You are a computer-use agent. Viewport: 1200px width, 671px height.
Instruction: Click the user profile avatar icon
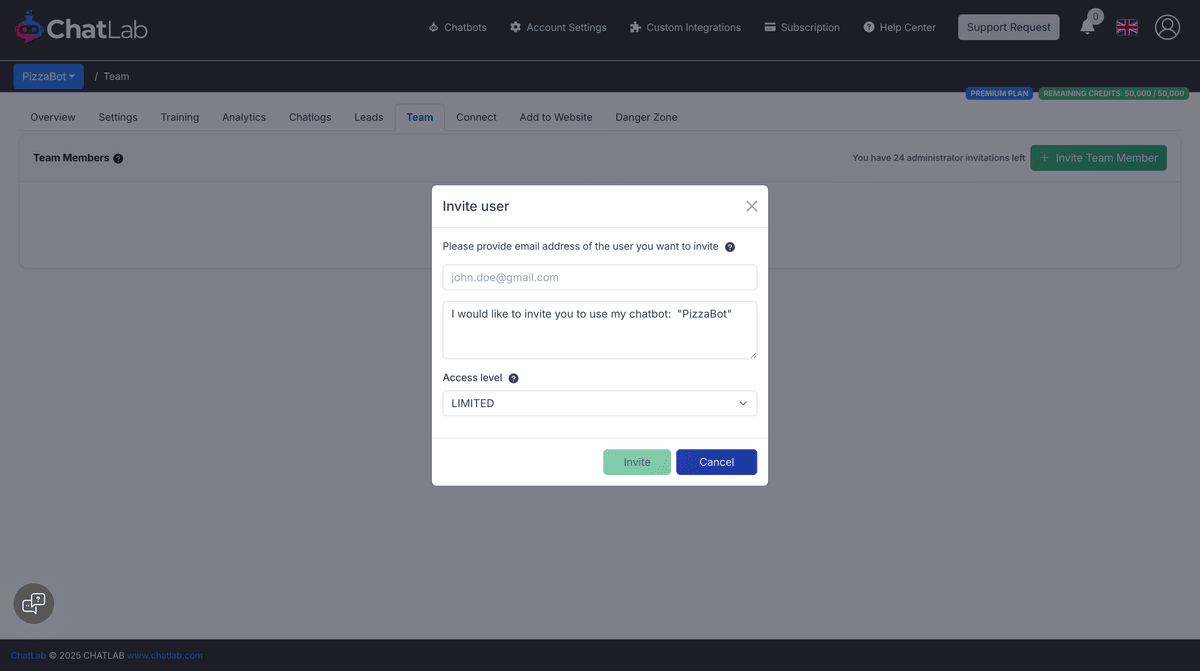(x=1167, y=27)
